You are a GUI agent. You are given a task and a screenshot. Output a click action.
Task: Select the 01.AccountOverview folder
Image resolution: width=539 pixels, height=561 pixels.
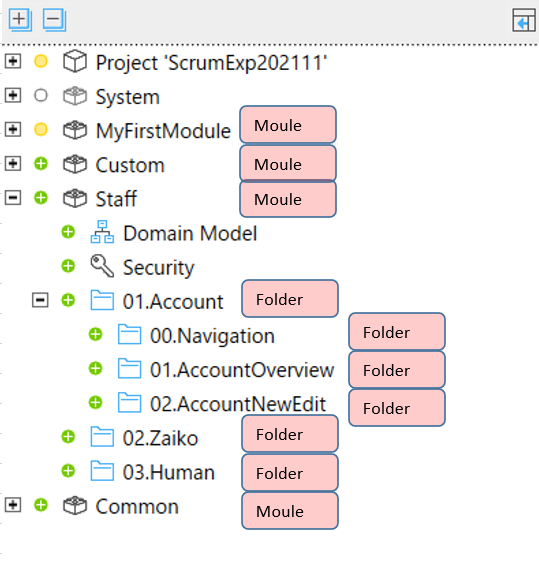click(242, 370)
